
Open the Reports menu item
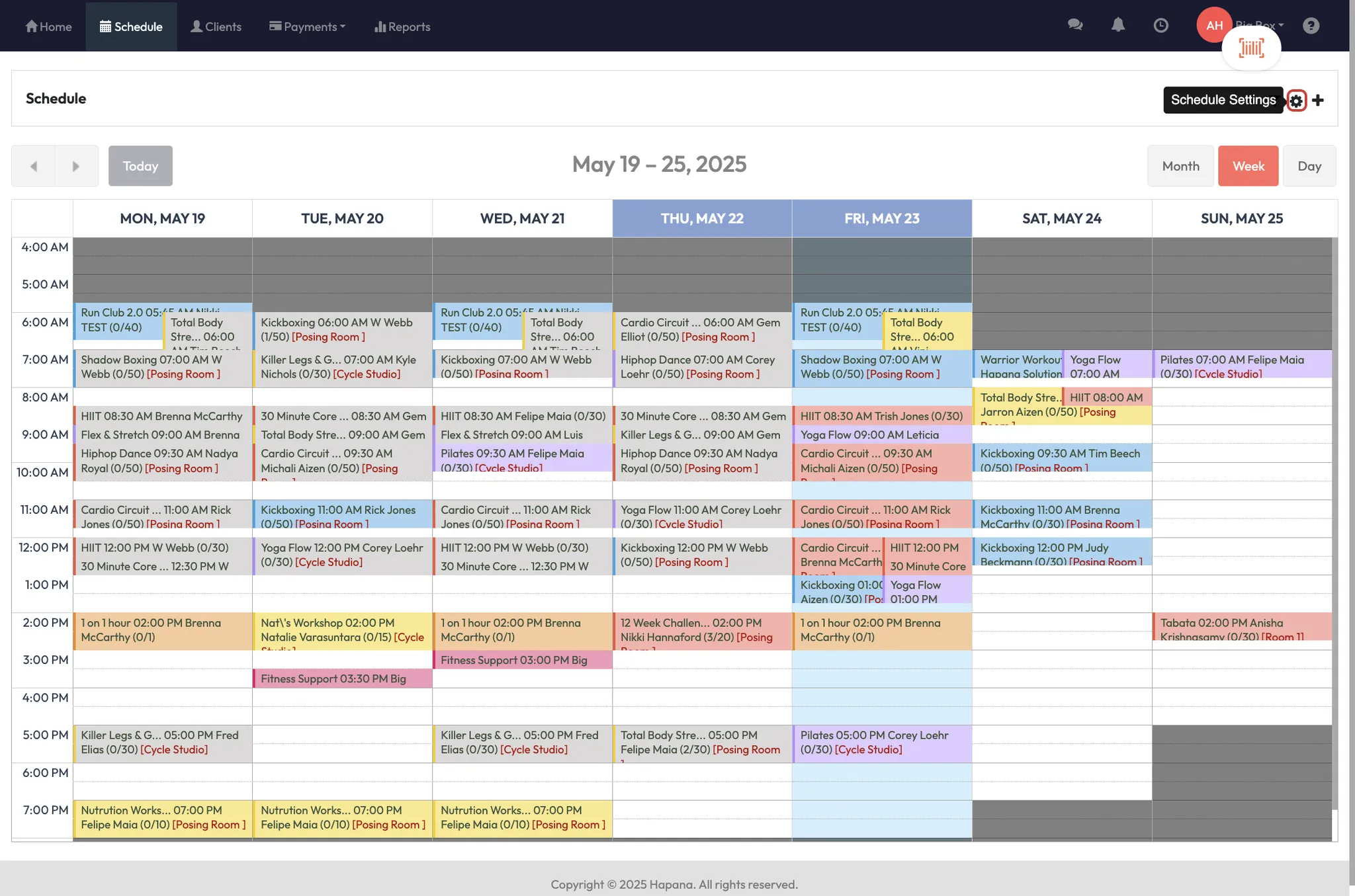pyautogui.click(x=402, y=26)
